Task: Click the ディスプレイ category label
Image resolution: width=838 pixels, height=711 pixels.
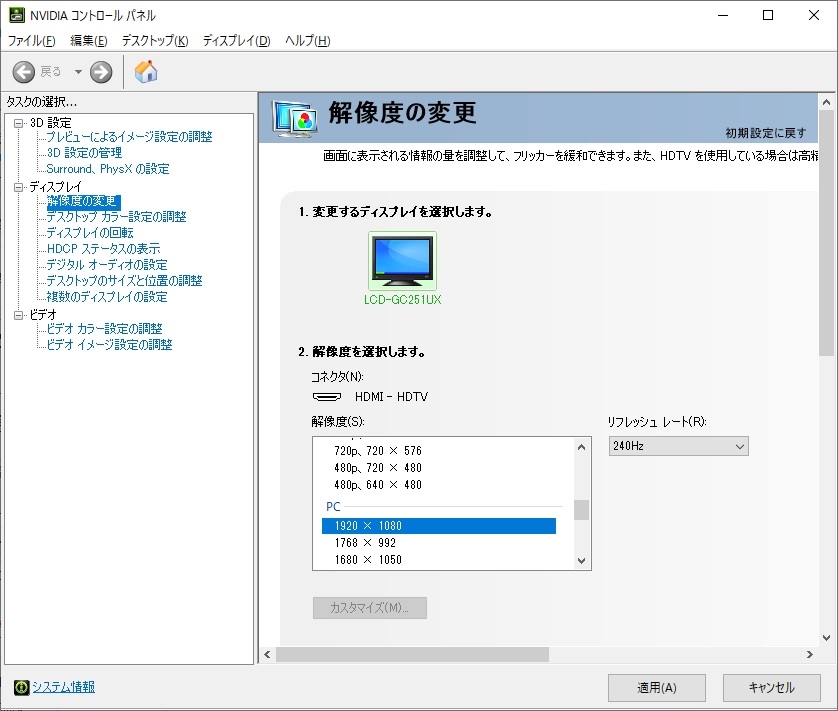Action: pyautogui.click(x=56, y=187)
